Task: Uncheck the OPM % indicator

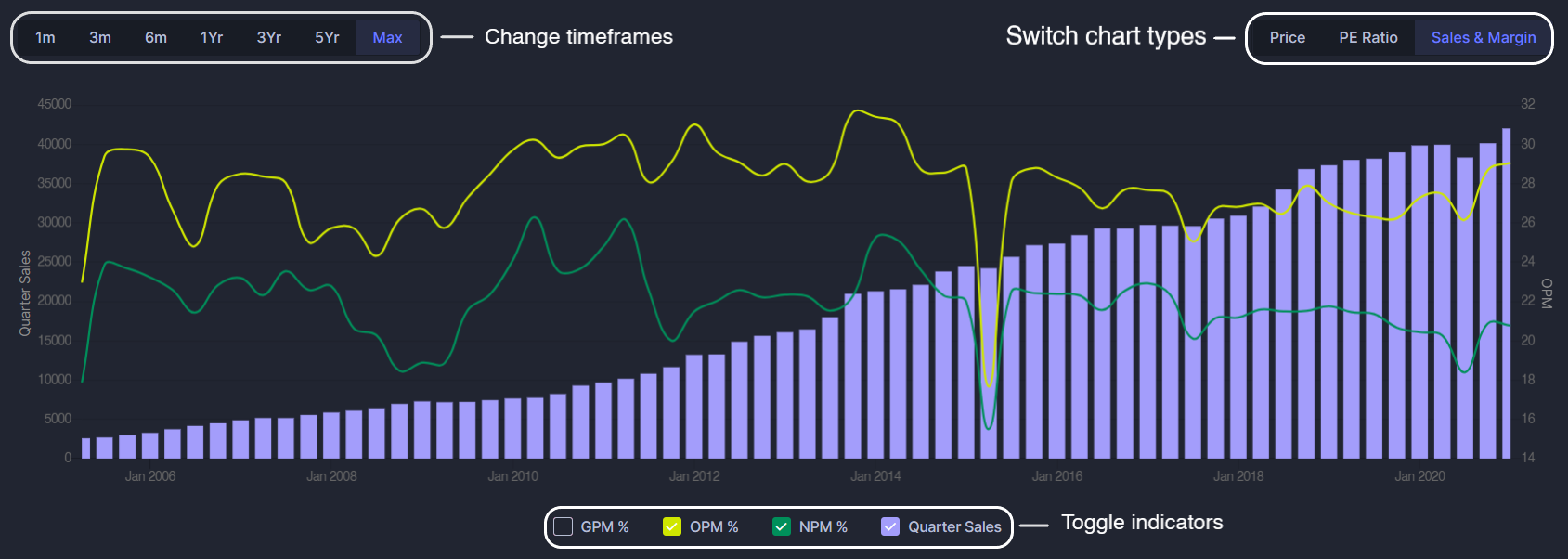Action: [x=672, y=526]
